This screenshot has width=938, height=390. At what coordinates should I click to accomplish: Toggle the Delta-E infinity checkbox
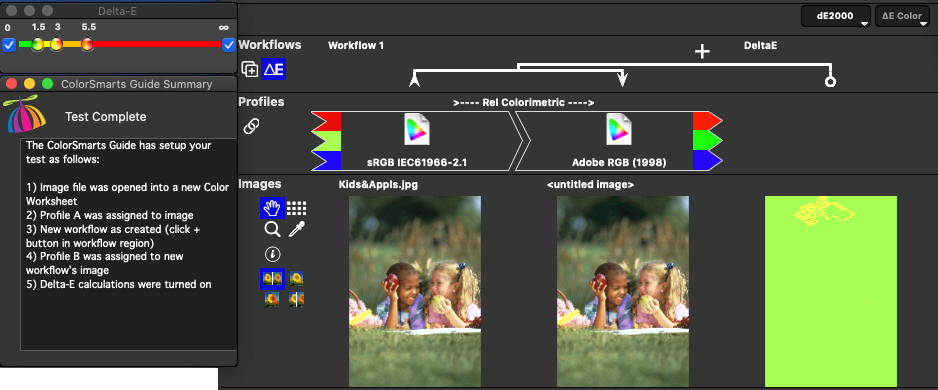228,44
